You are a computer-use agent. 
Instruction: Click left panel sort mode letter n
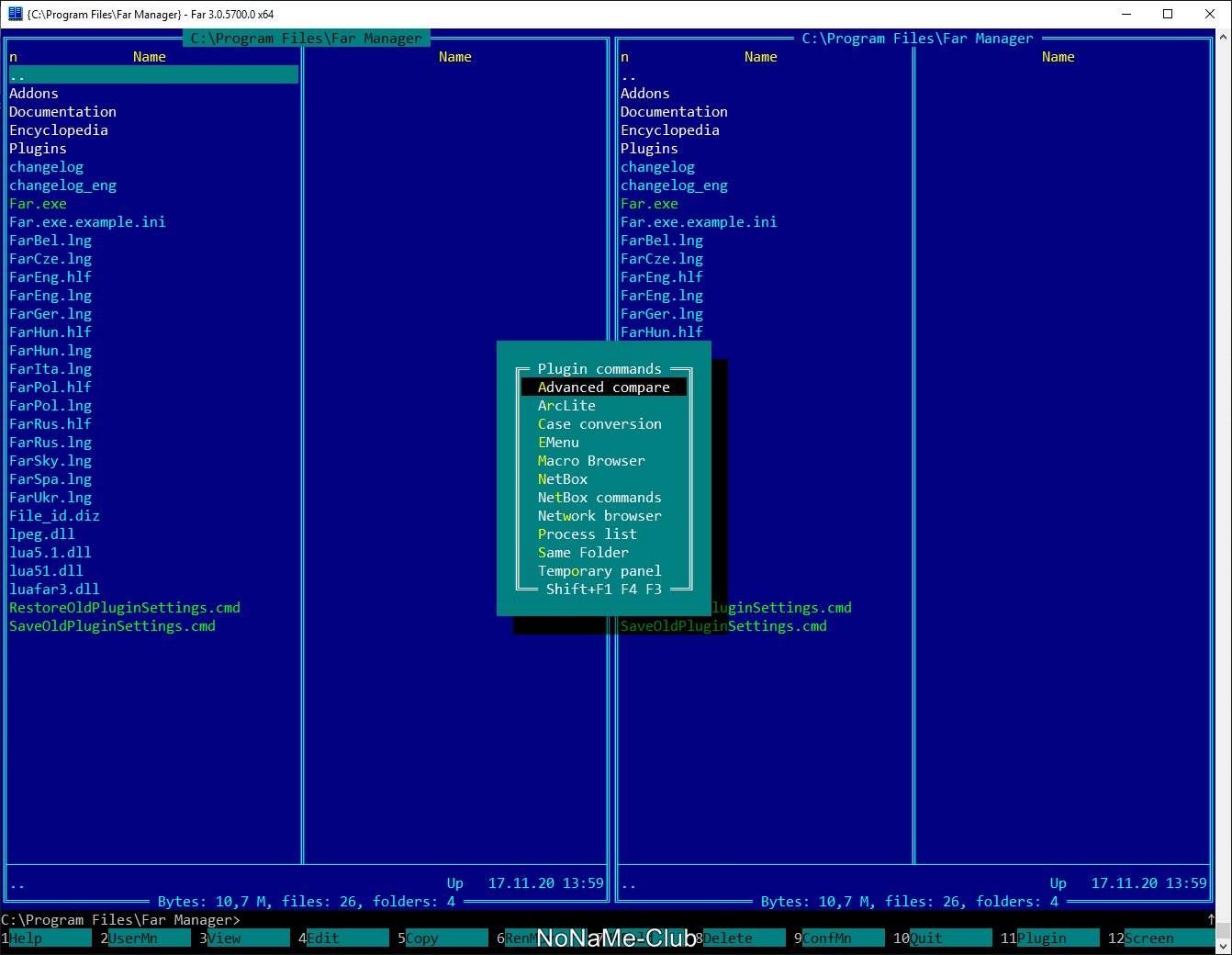click(x=13, y=57)
